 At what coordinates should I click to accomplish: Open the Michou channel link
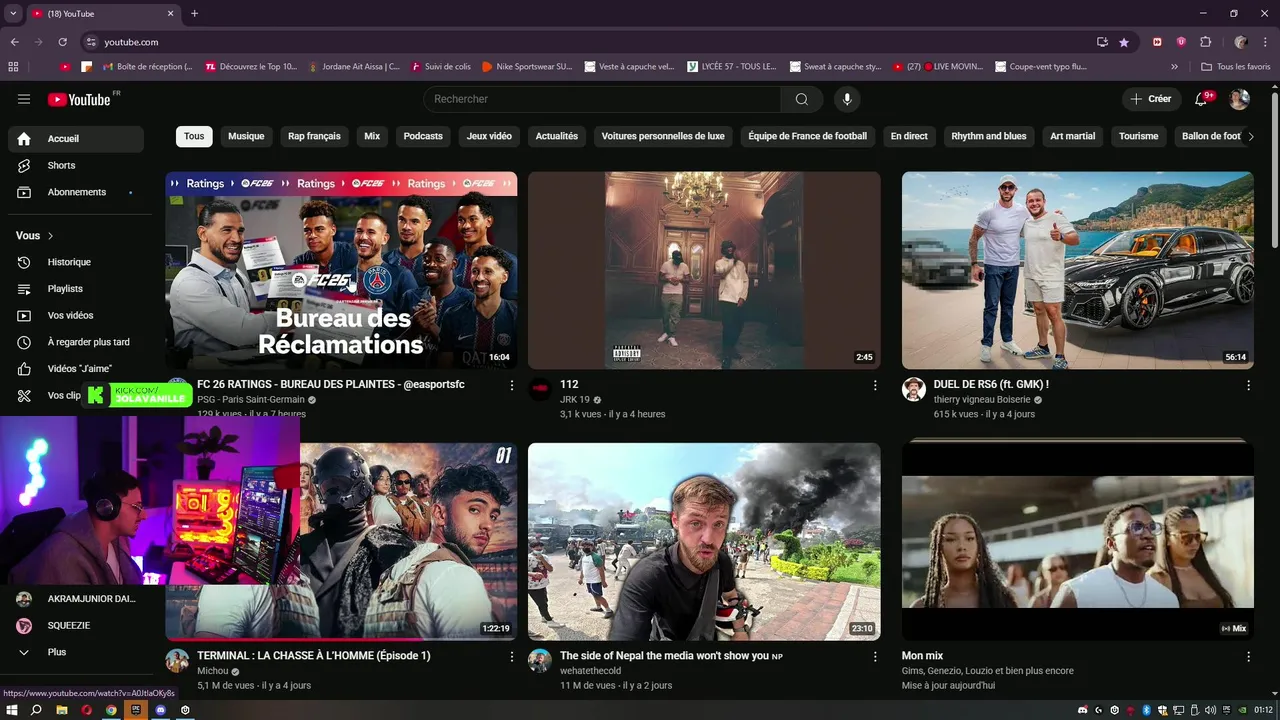213,671
